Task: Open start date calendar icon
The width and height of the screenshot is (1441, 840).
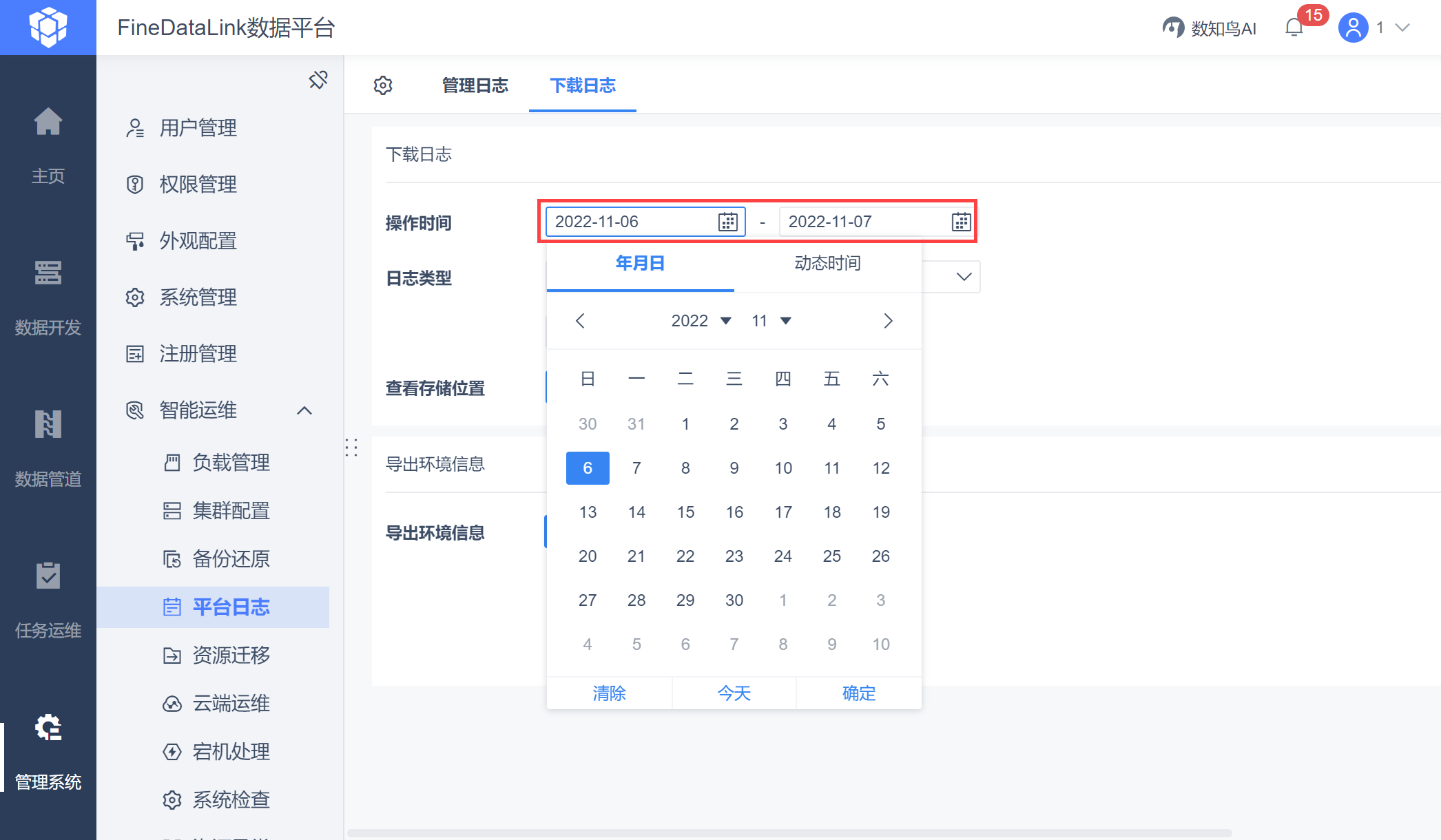Action: [x=728, y=222]
